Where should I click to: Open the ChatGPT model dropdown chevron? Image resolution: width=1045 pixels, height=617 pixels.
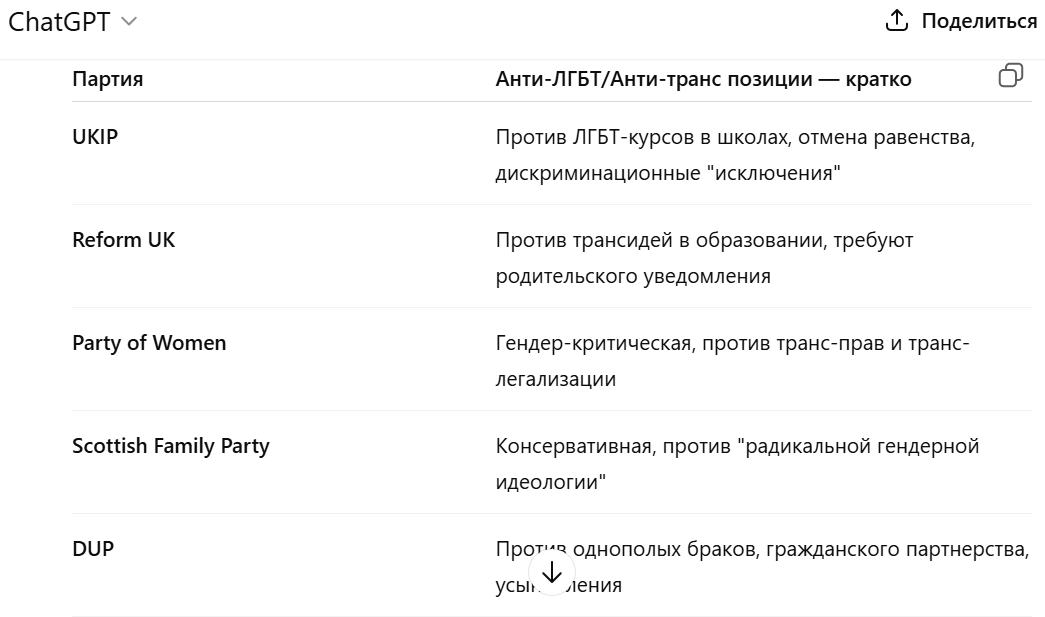(129, 21)
